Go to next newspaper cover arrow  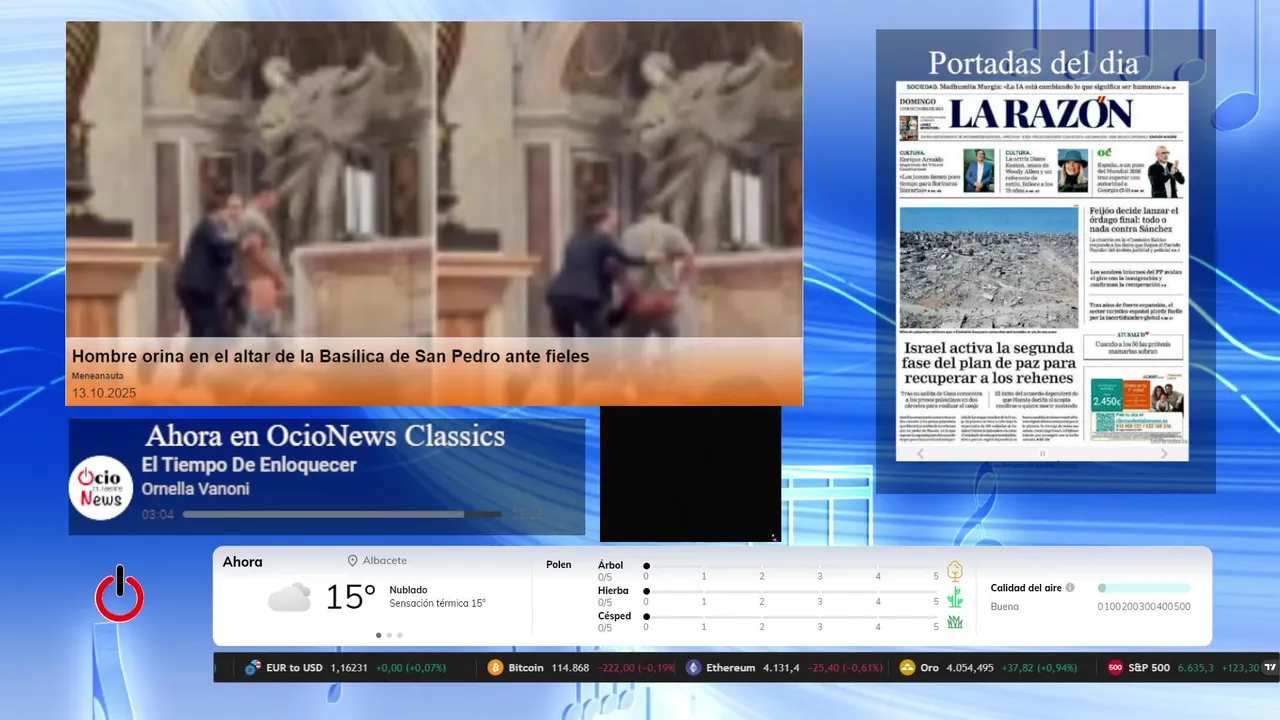coord(1164,453)
